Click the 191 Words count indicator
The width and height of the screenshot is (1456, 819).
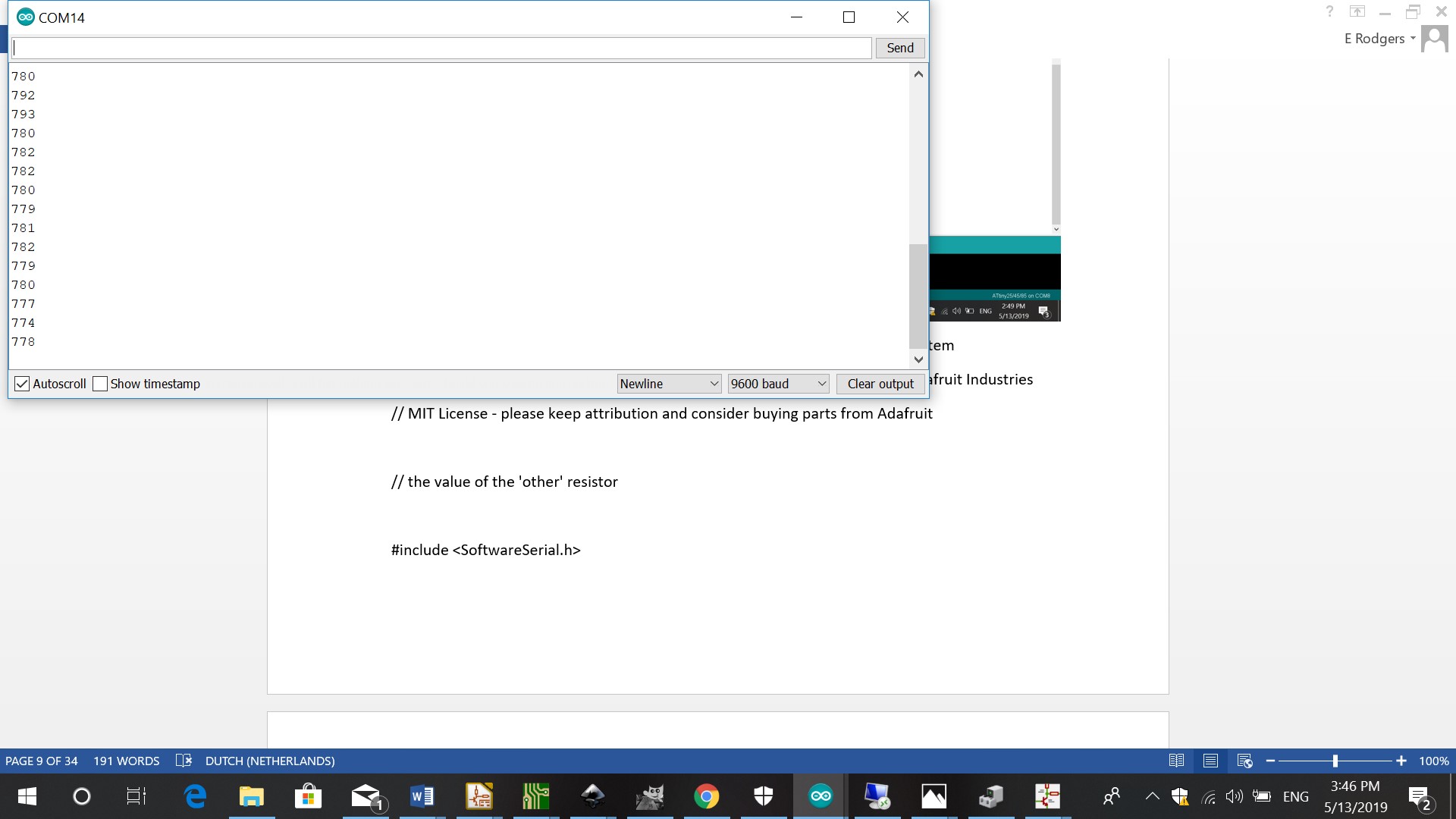pos(126,761)
